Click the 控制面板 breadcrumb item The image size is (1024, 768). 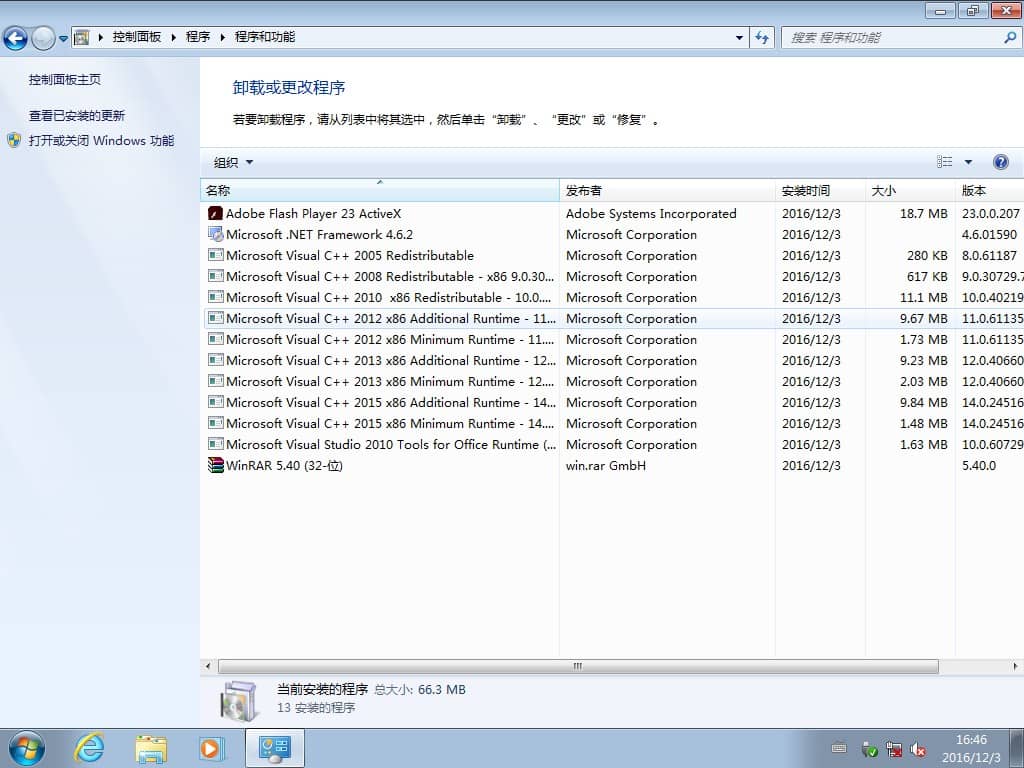point(136,37)
